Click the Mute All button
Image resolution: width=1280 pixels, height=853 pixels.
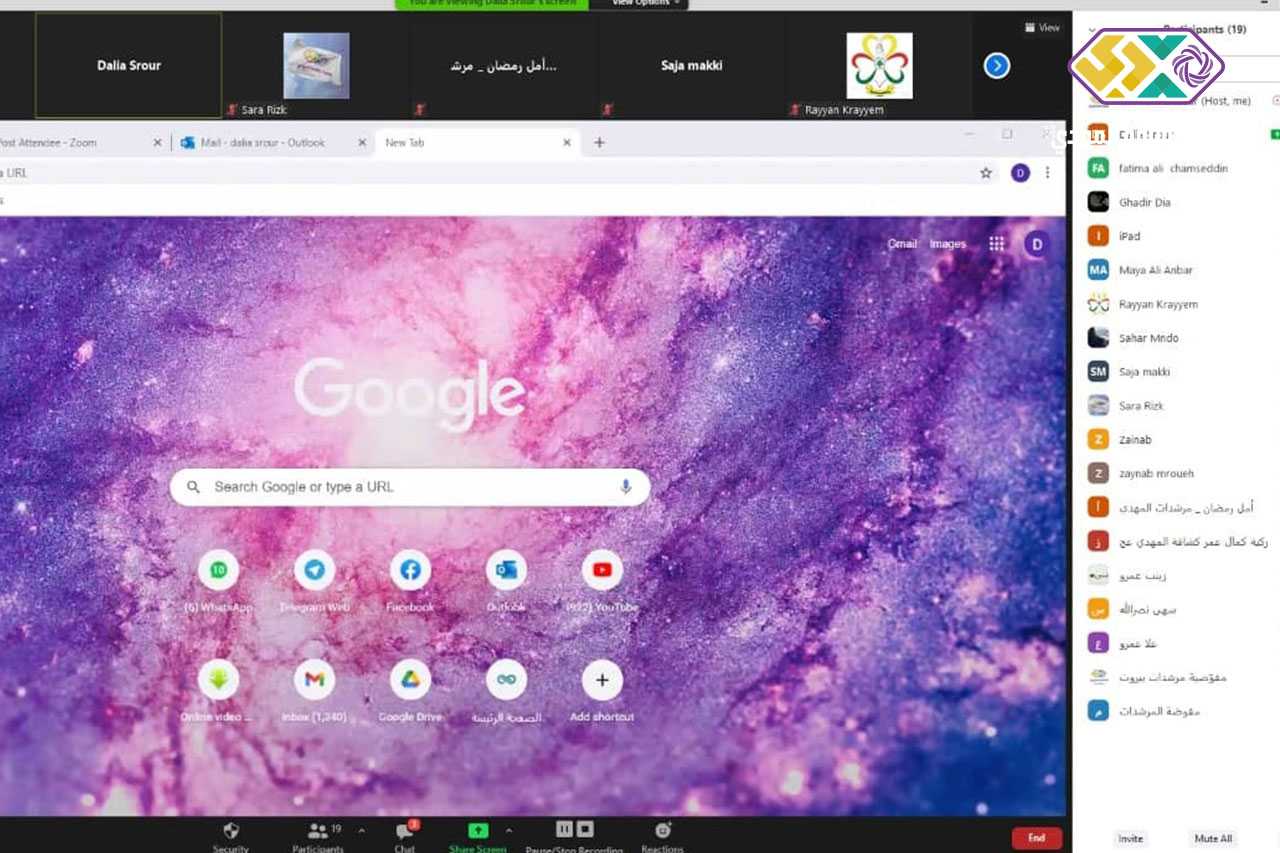pyautogui.click(x=1213, y=839)
